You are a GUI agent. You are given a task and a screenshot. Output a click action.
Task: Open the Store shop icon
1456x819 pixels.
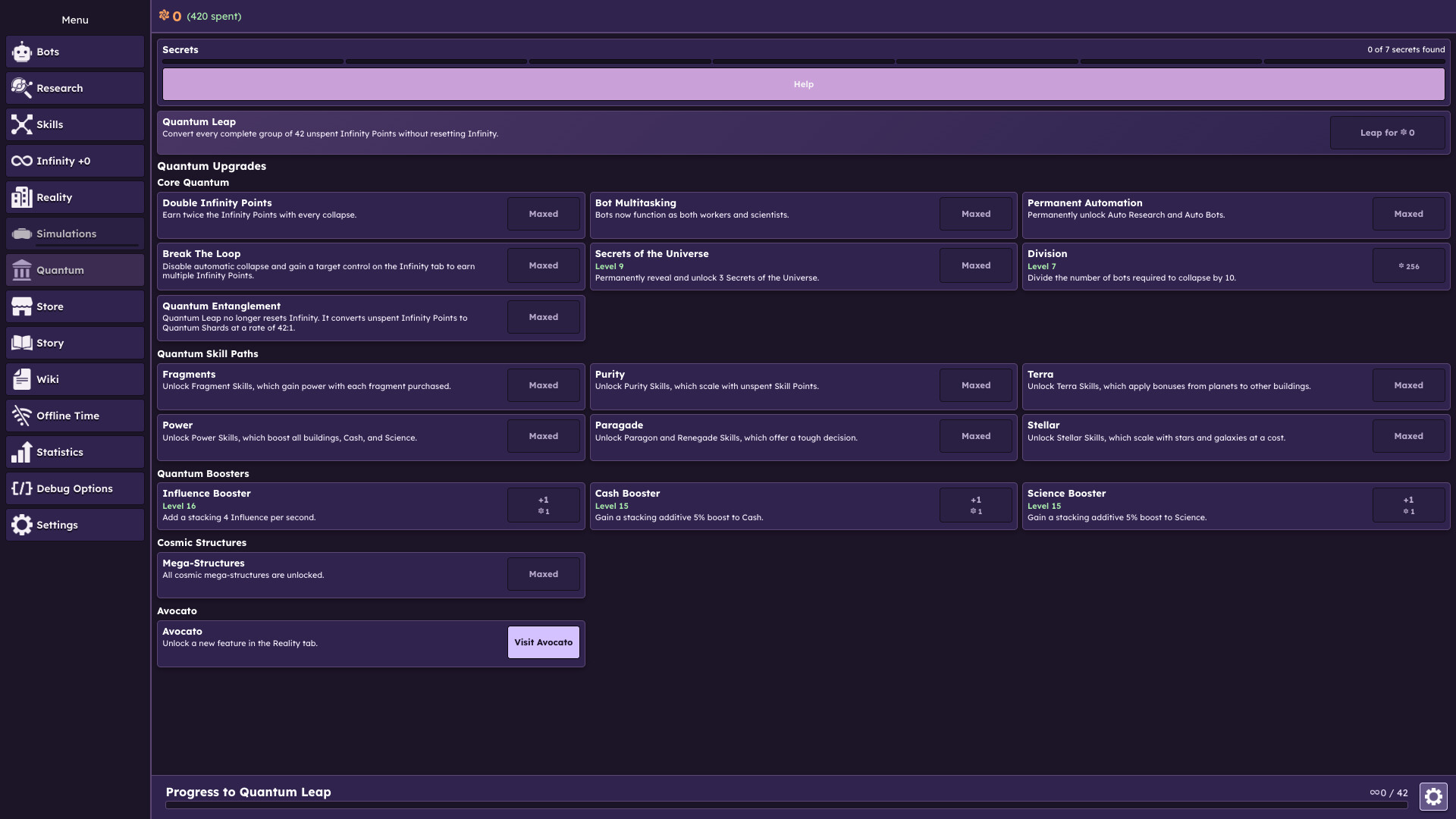pos(22,306)
